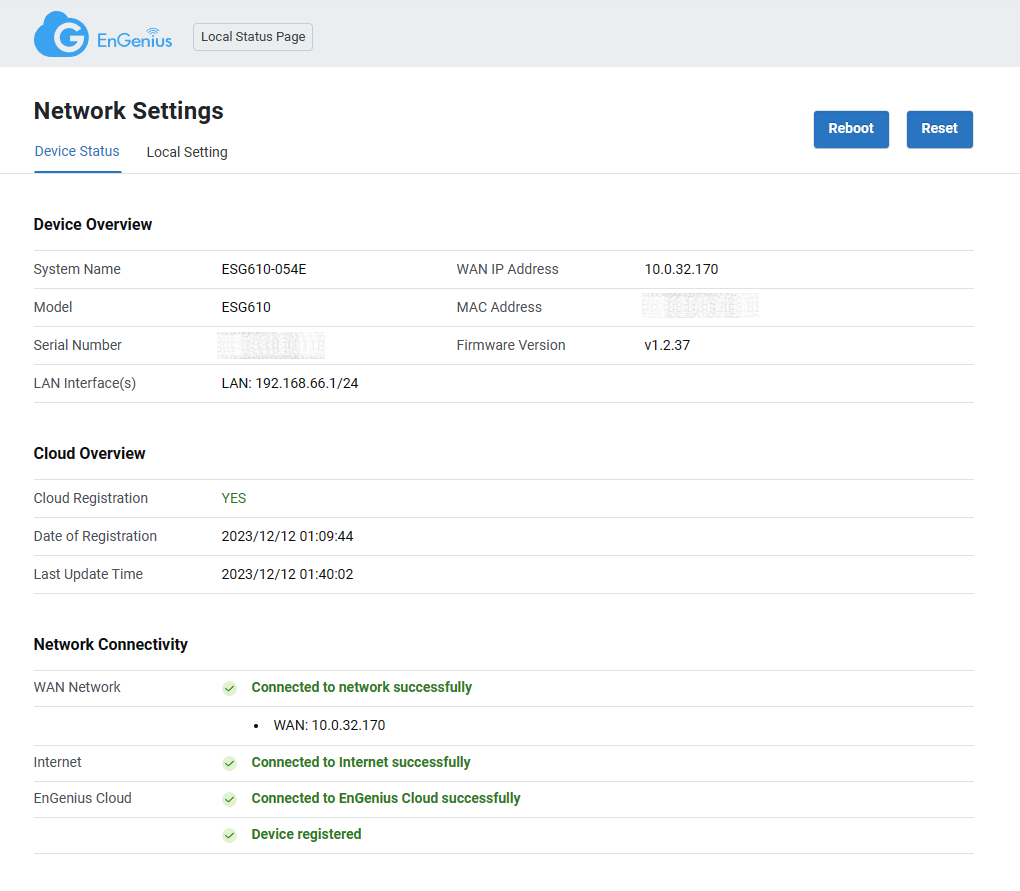Viewport: 1020px width, 891px height.
Task: Click the Reboot button
Action: pos(851,129)
